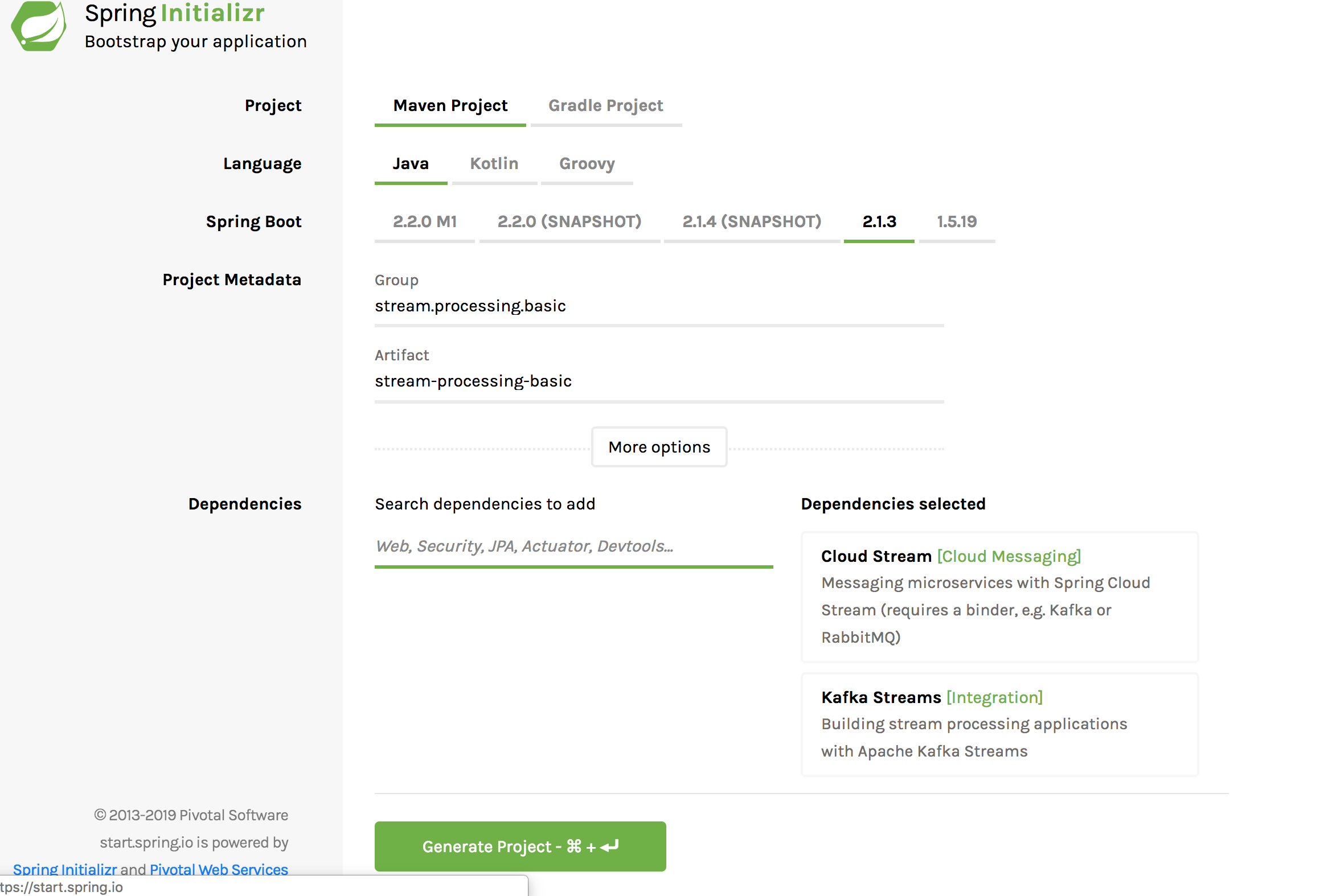
Task: Select Maven Project option
Action: pos(450,106)
